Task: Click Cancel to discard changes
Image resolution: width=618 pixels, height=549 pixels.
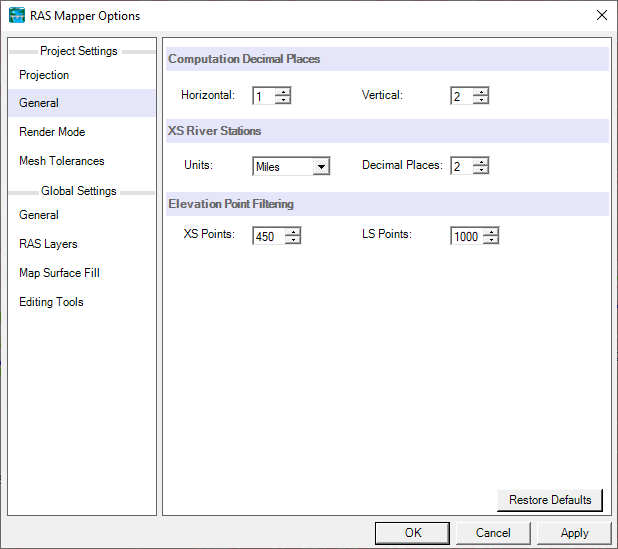Action: (493, 533)
